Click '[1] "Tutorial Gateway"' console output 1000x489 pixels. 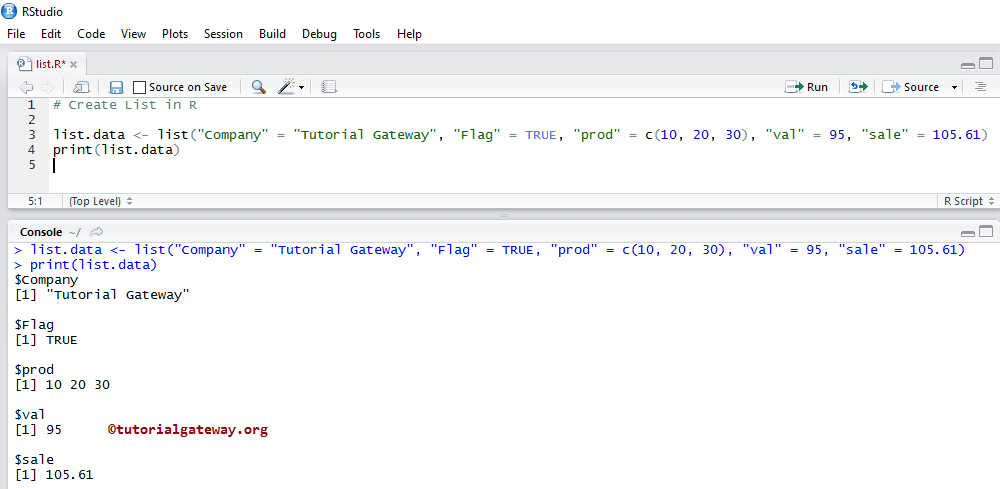(x=102, y=295)
